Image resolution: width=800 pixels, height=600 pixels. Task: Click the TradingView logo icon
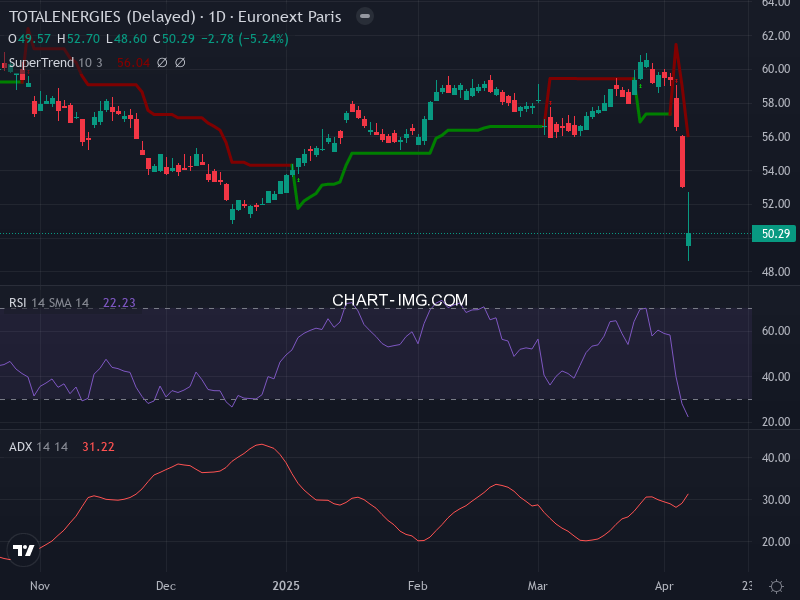23,551
